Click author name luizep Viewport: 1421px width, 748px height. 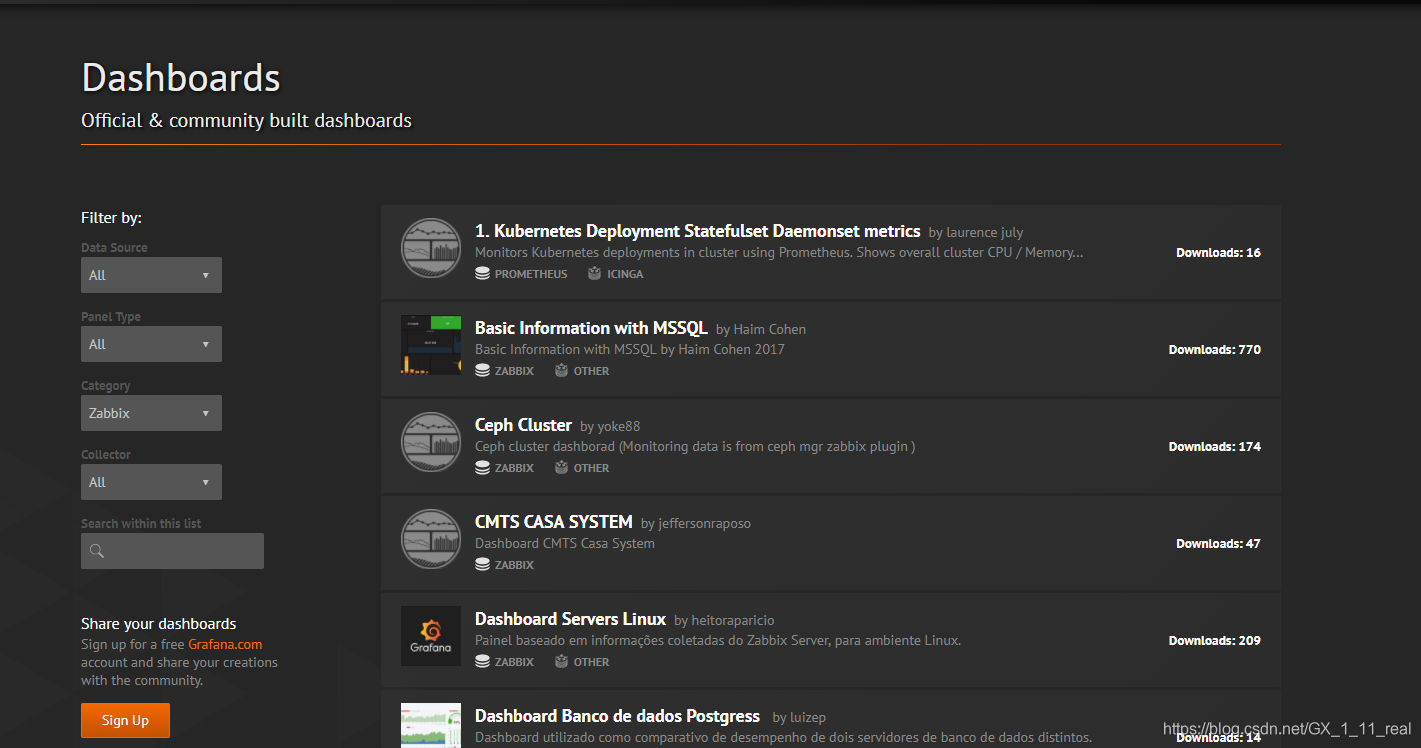pos(808,718)
